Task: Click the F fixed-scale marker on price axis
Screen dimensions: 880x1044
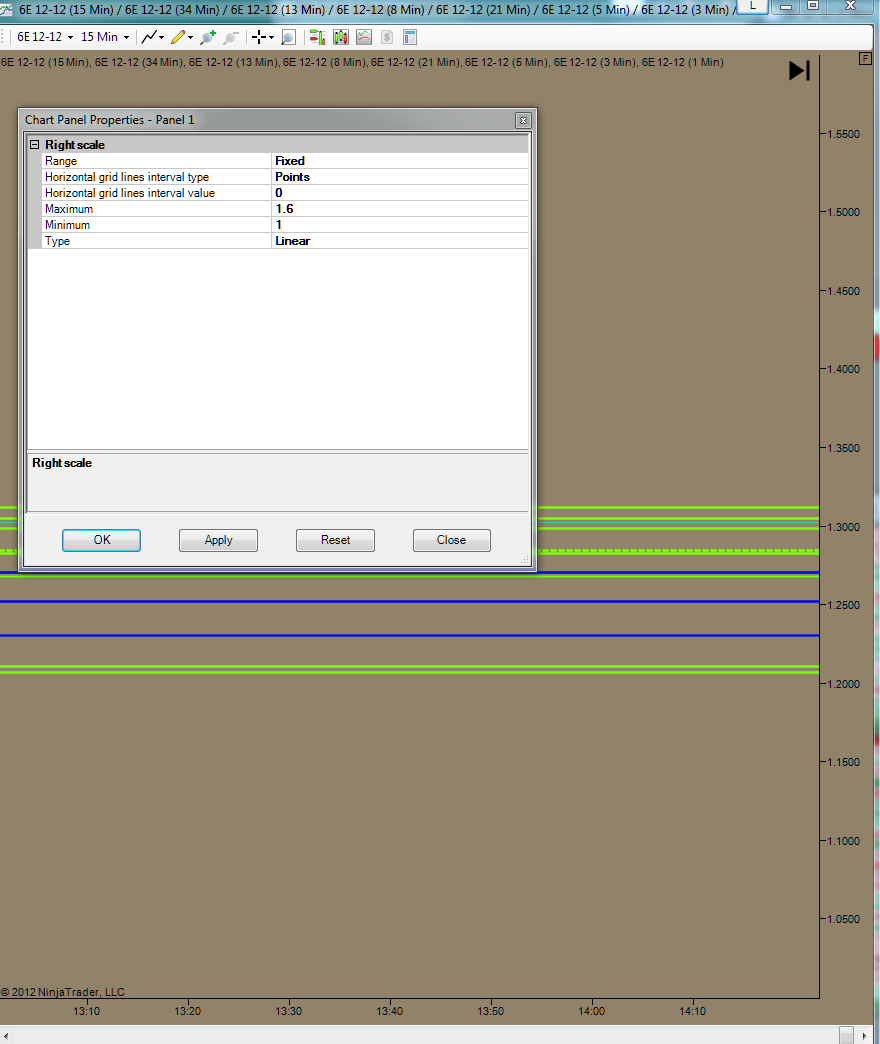Action: tap(865, 59)
